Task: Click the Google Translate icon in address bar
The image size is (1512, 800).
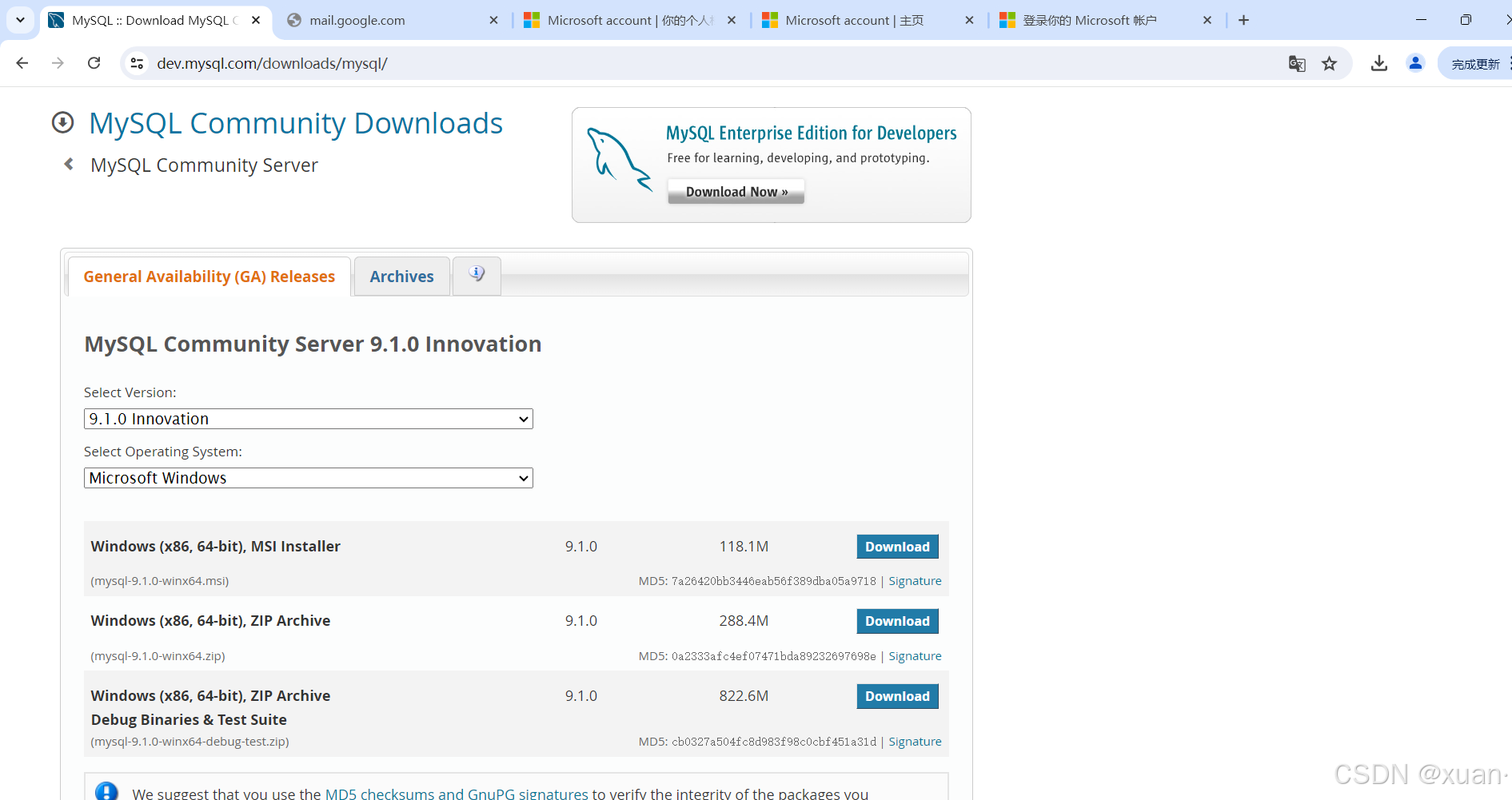Action: 1297,63
